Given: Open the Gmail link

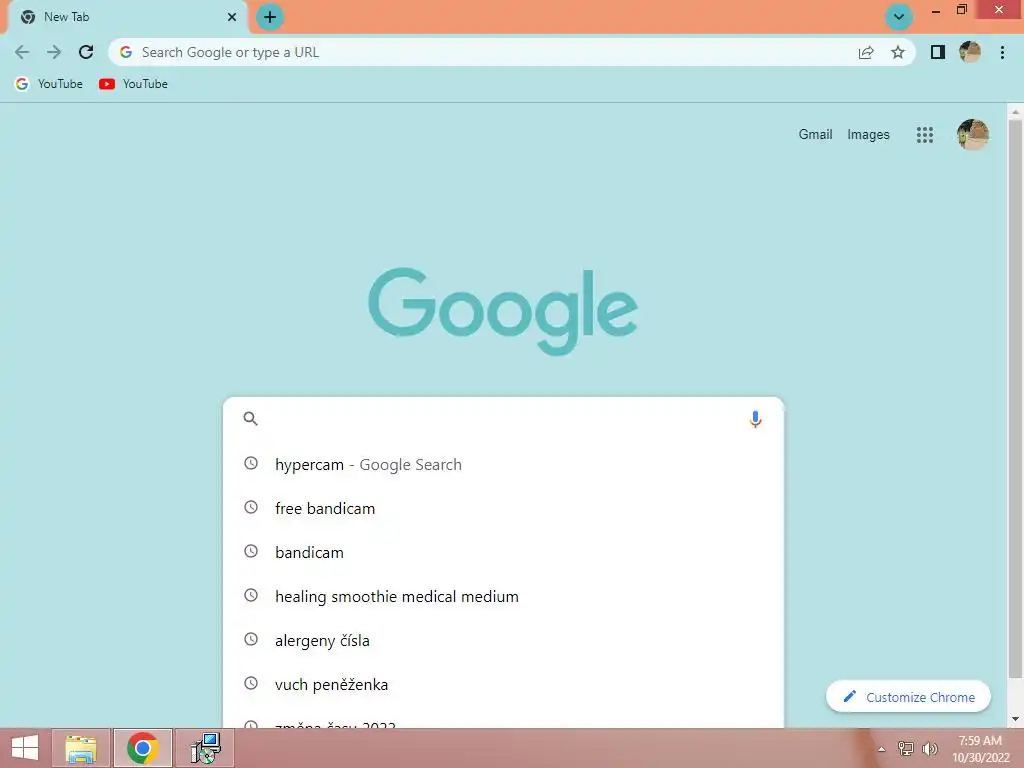Looking at the screenshot, I should pyautogui.click(x=815, y=135).
